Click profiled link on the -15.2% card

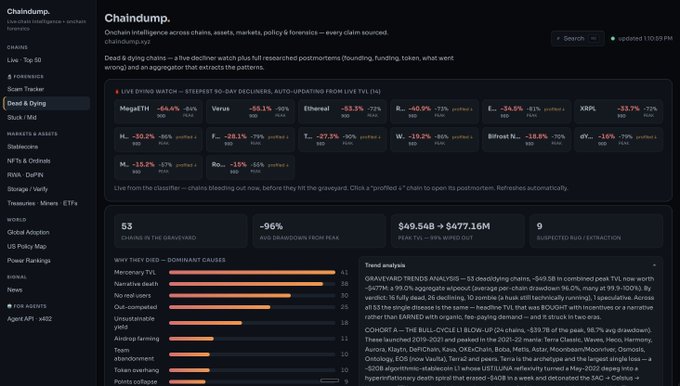click(186, 165)
